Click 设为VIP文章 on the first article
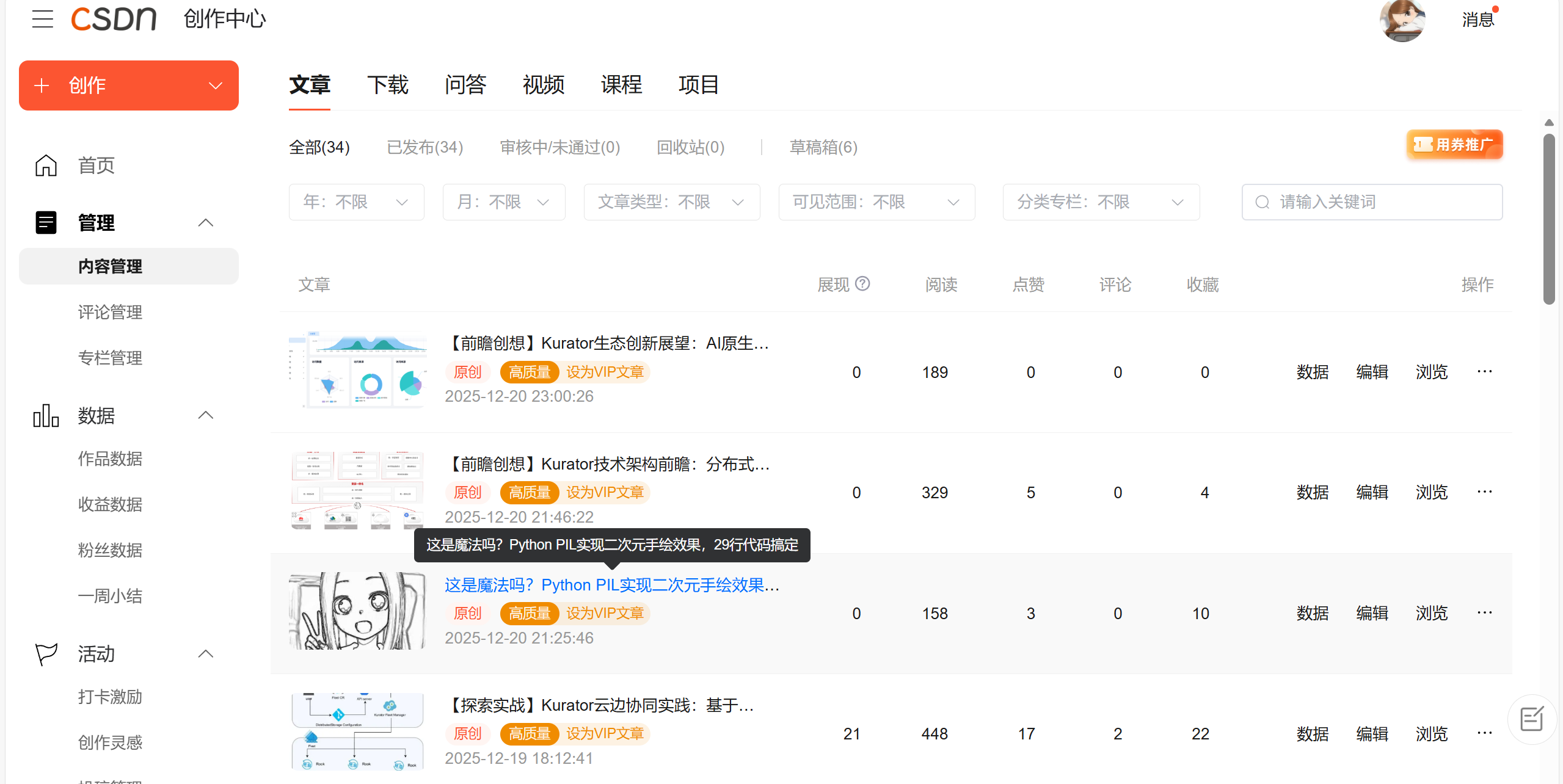Viewport: 1563px width, 784px height. 605,372
